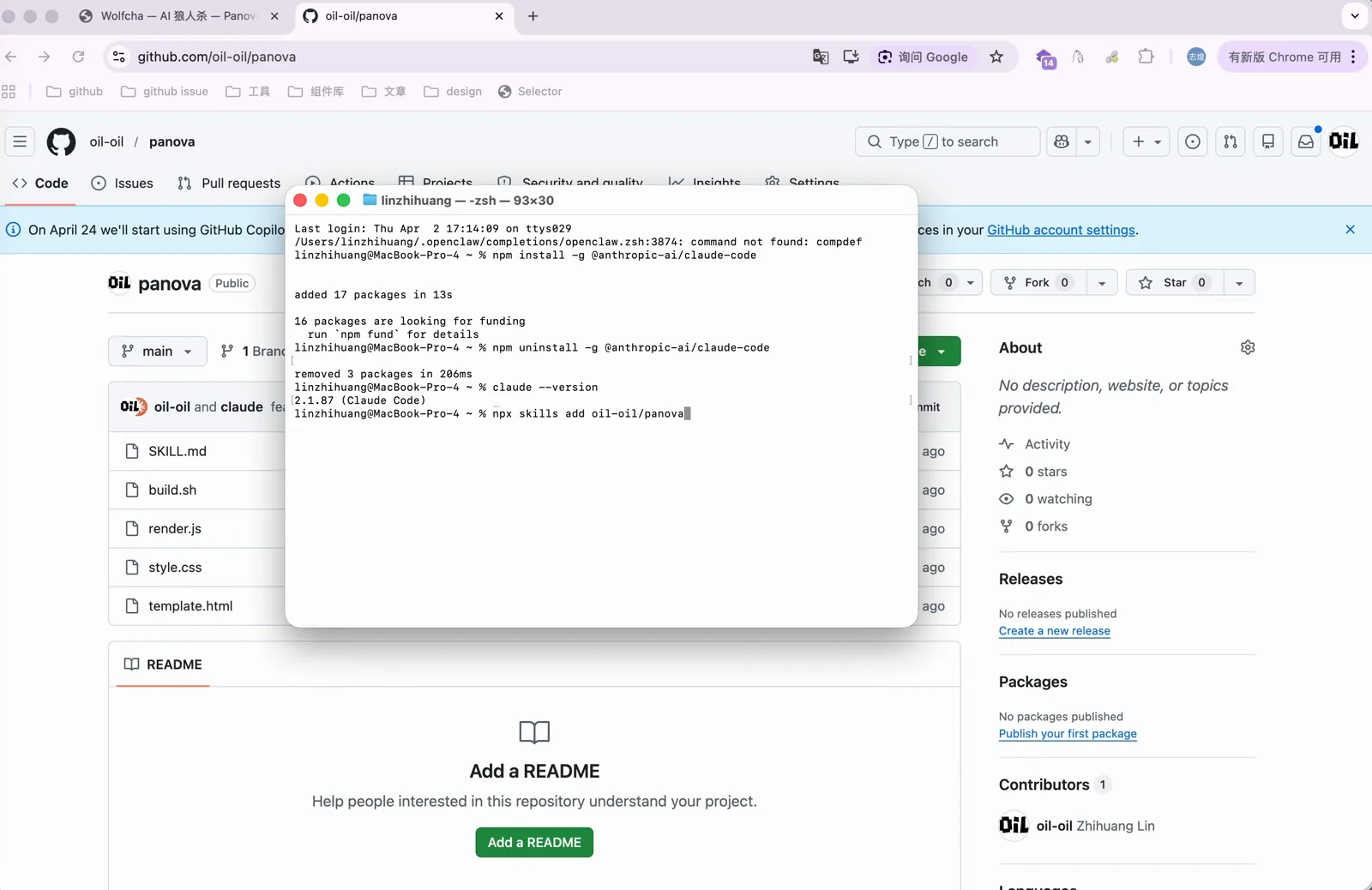This screenshot has width=1372, height=890.
Task: Expand the Fork options dropdown
Action: pyautogui.click(x=1102, y=283)
